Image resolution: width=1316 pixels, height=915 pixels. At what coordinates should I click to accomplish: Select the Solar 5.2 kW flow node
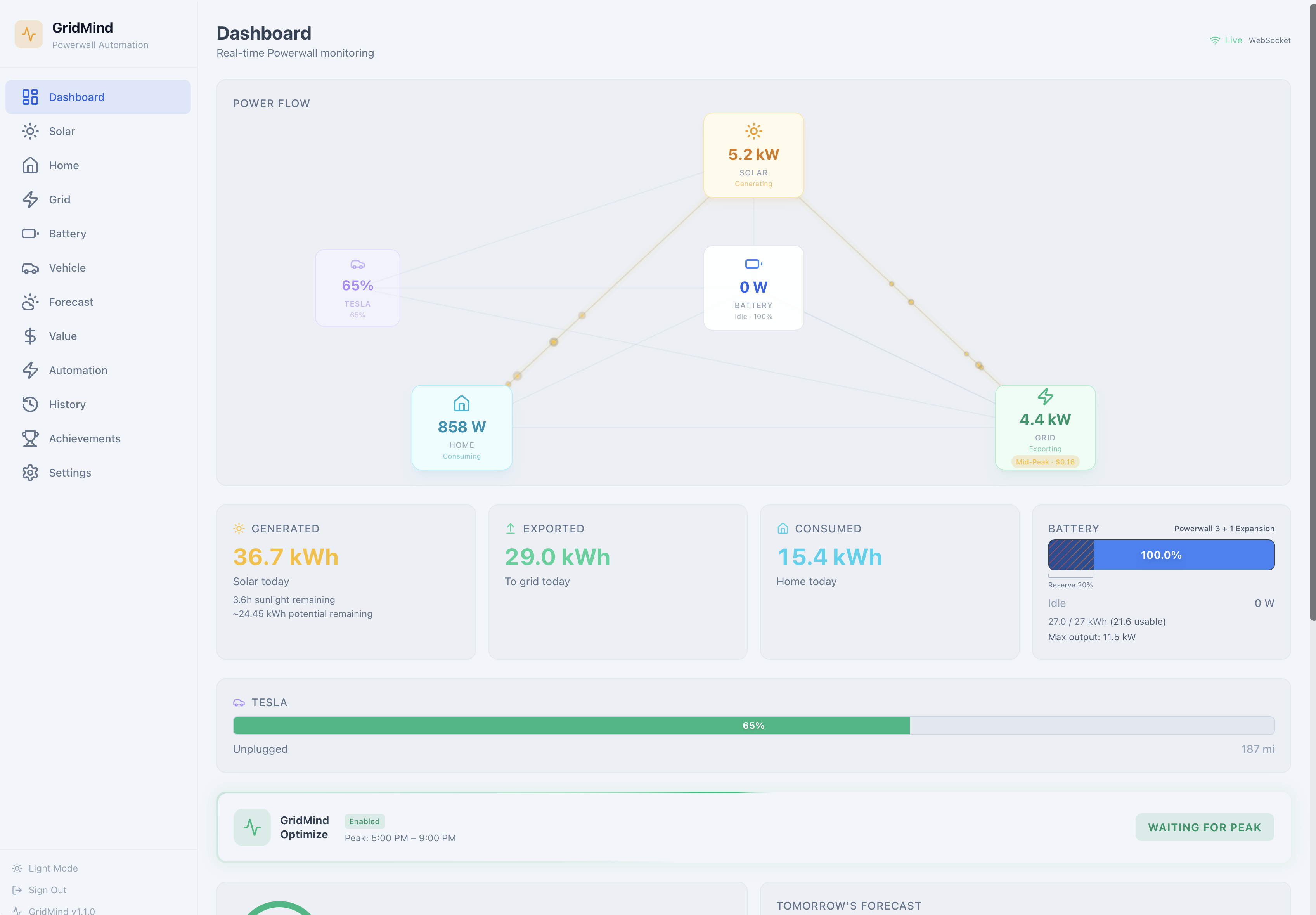pos(753,155)
